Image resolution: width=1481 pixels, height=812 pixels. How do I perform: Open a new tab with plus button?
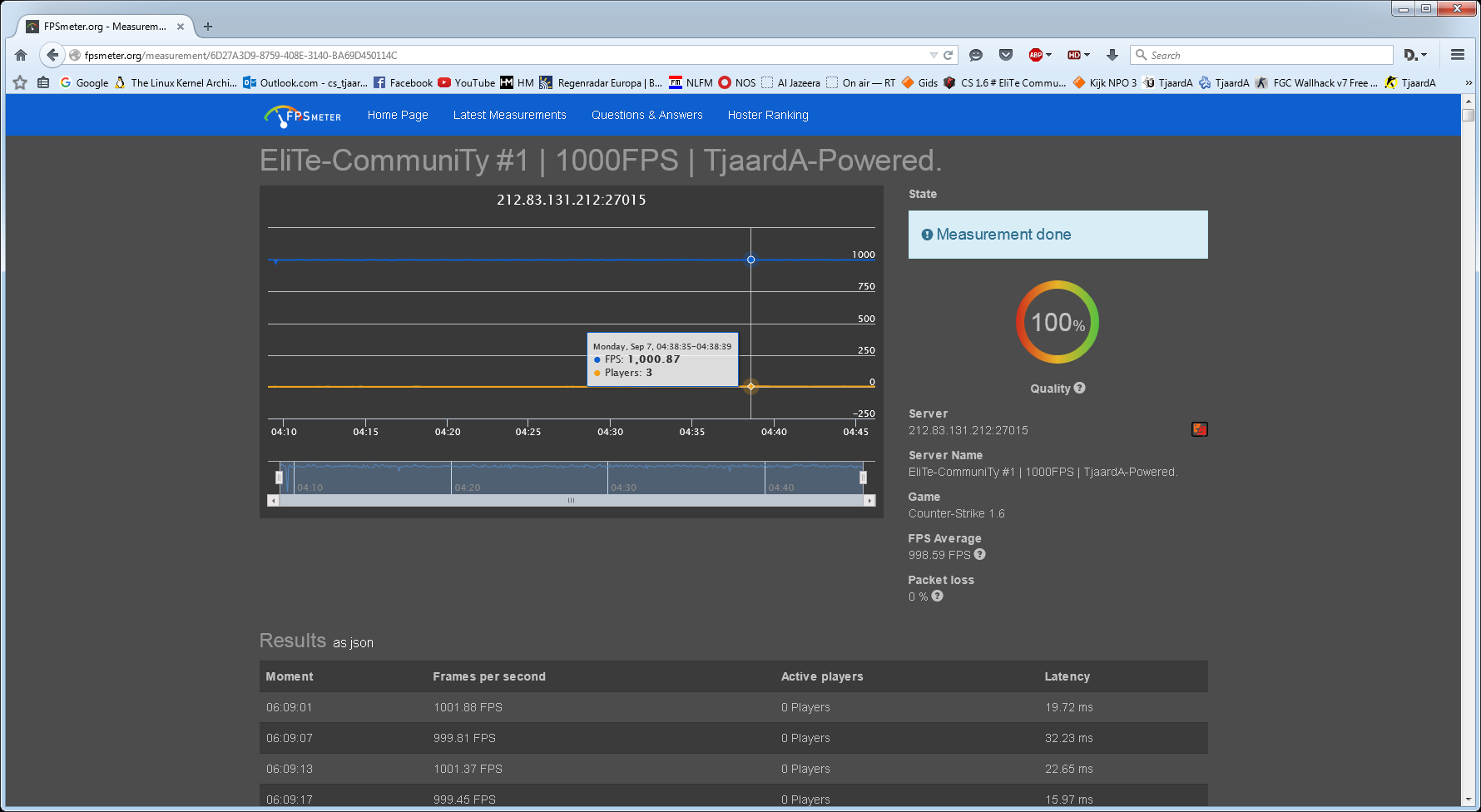point(208,27)
